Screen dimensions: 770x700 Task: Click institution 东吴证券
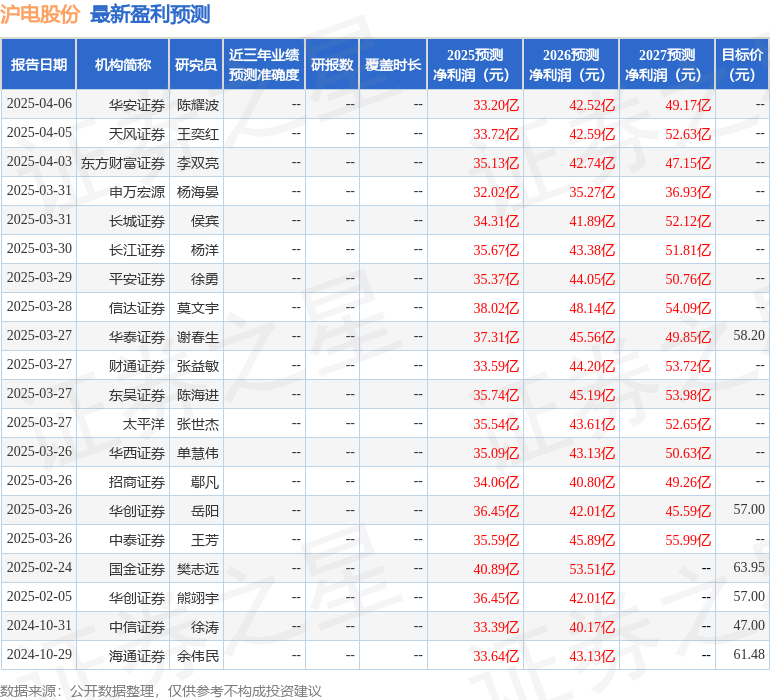click(x=137, y=395)
